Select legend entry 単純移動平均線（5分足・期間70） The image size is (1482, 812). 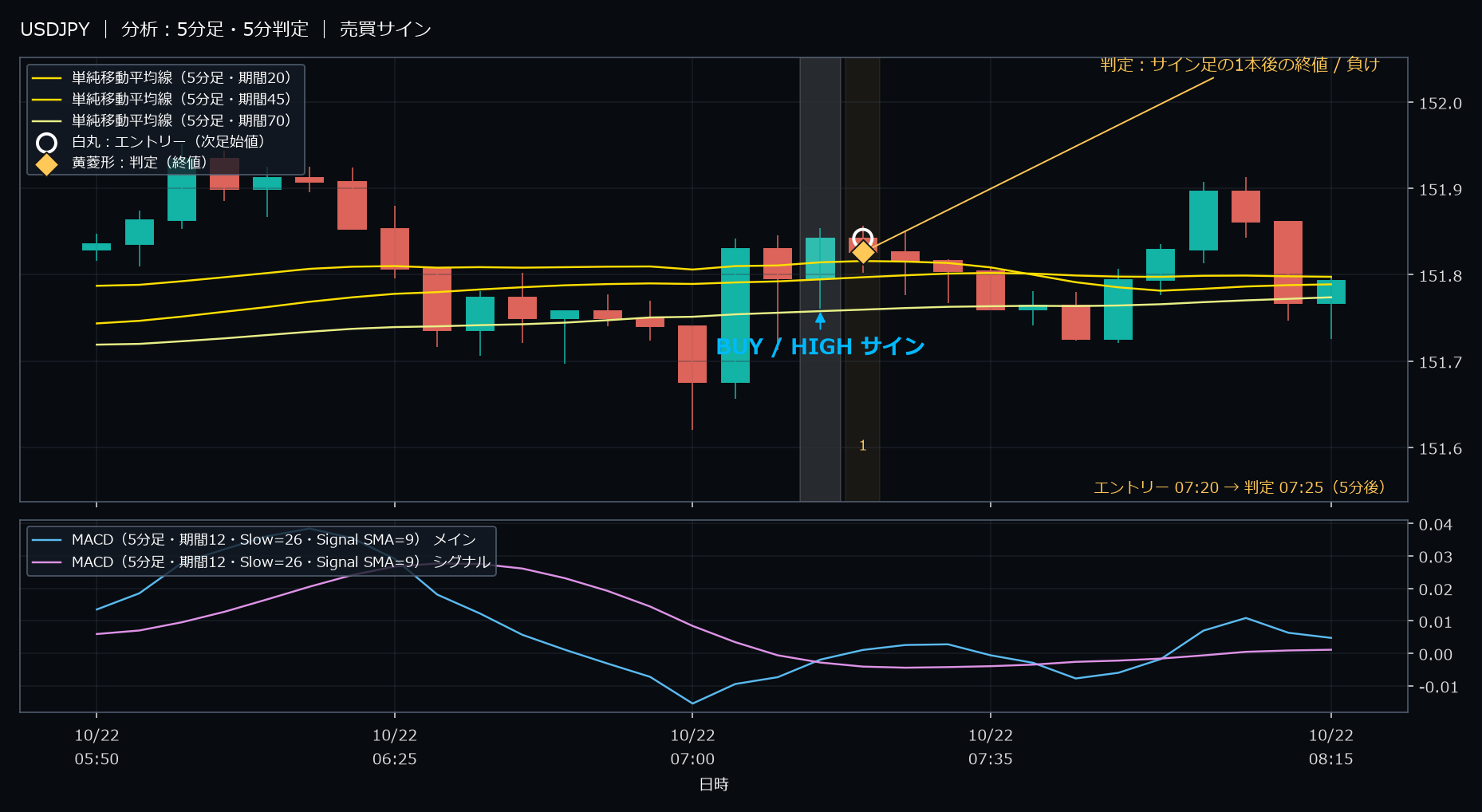point(182,121)
